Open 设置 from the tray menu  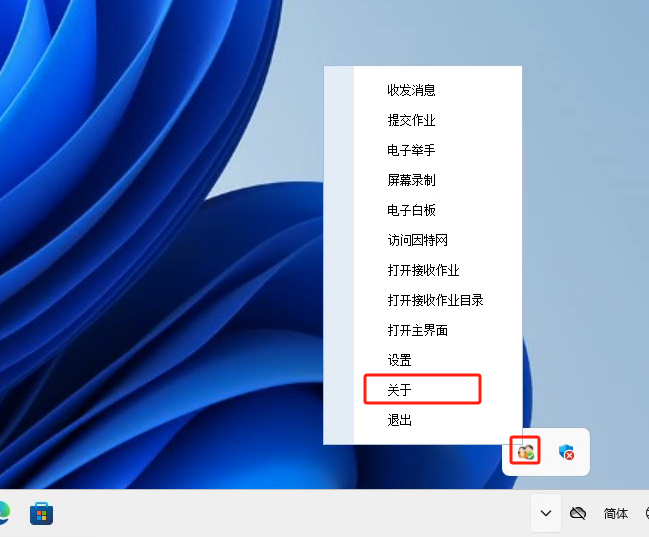pos(399,360)
